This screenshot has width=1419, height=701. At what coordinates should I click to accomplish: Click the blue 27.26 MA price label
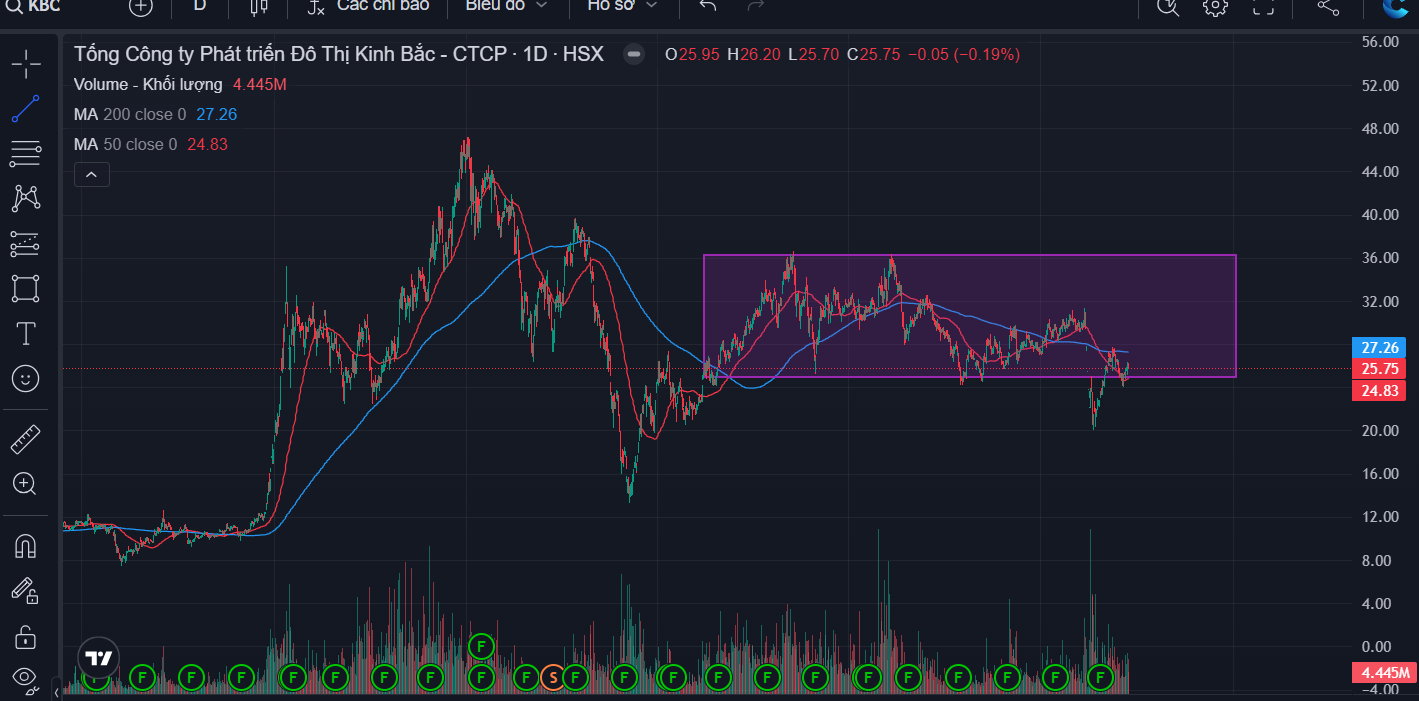tap(1380, 348)
